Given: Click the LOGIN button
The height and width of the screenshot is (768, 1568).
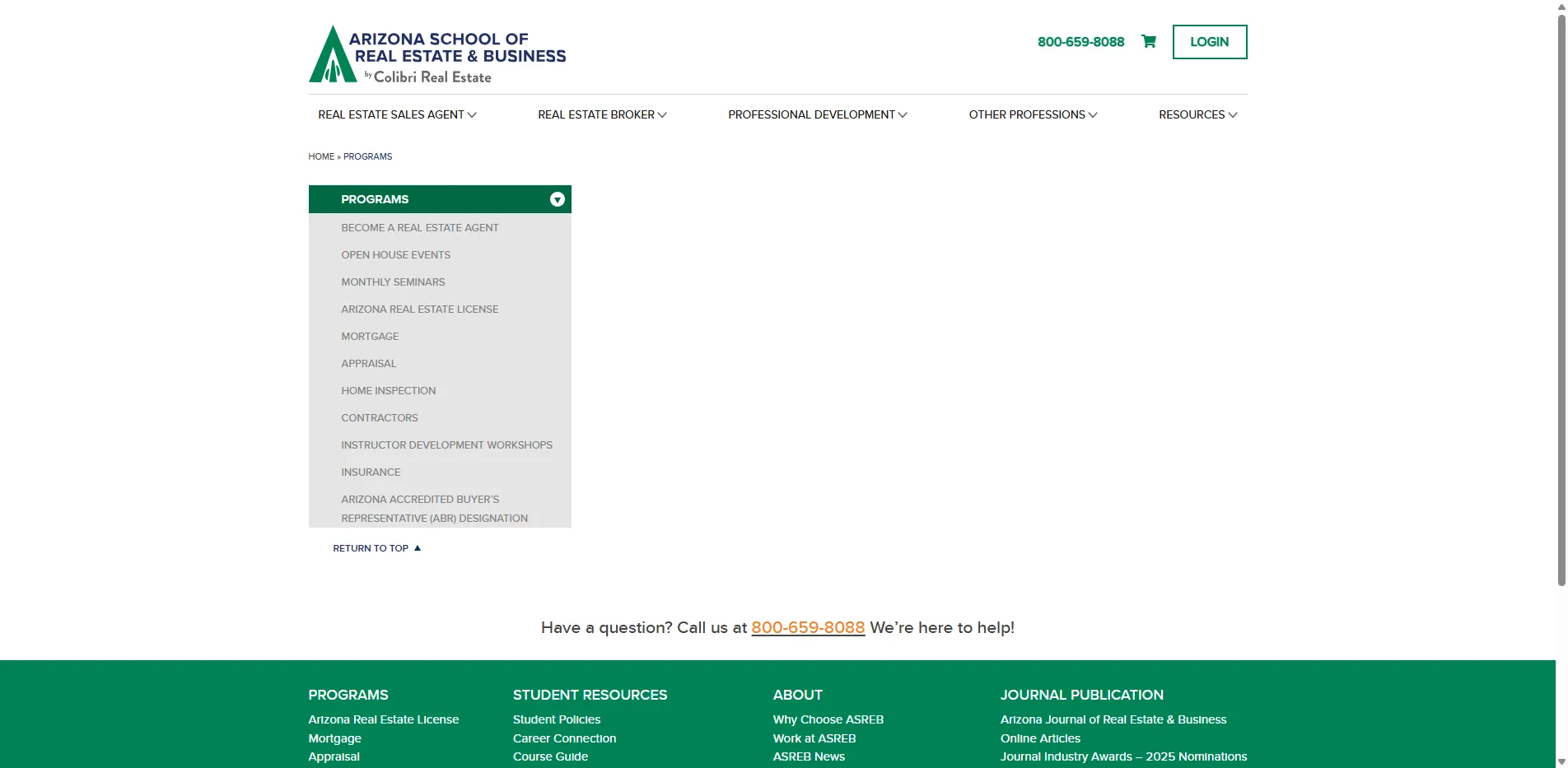Looking at the screenshot, I should (x=1209, y=41).
